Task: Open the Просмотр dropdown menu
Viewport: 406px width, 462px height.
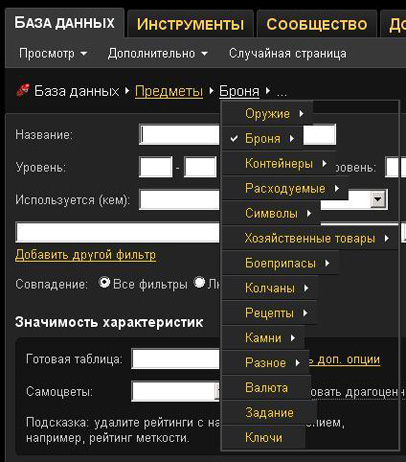Action: [x=53, y=54]
